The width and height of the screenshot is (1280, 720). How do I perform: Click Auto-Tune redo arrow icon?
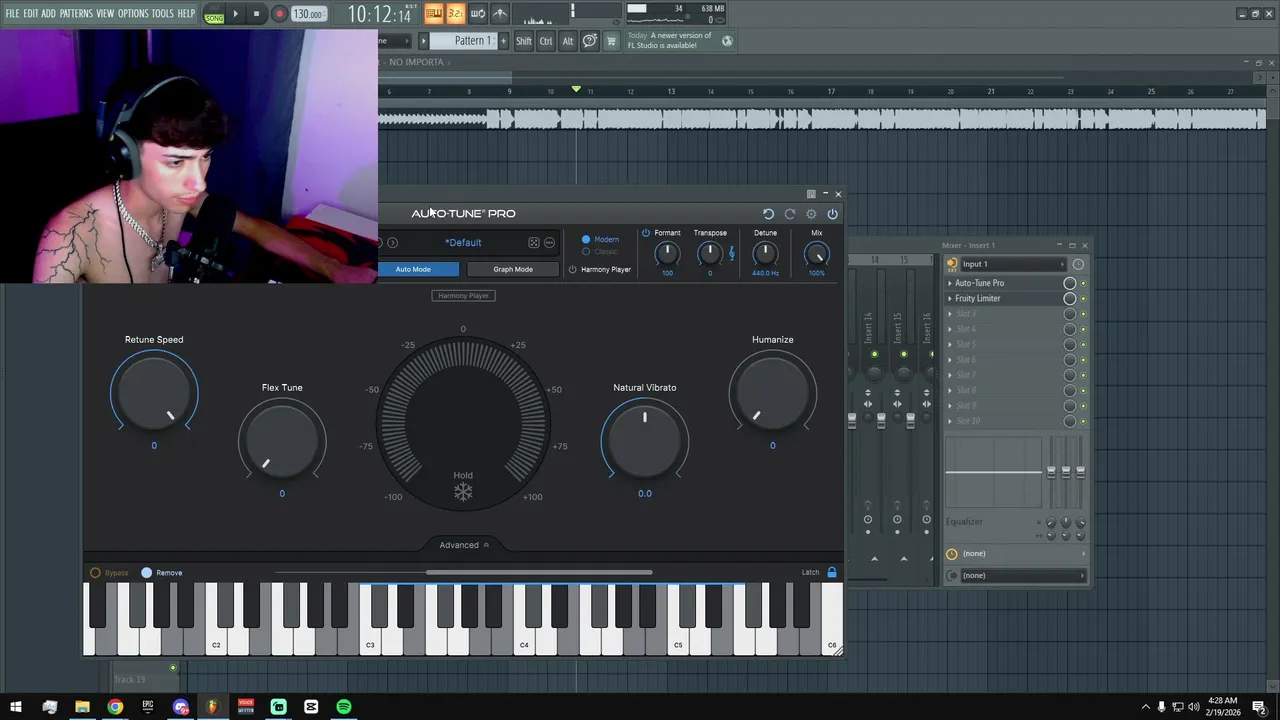[x=790, y=214]
